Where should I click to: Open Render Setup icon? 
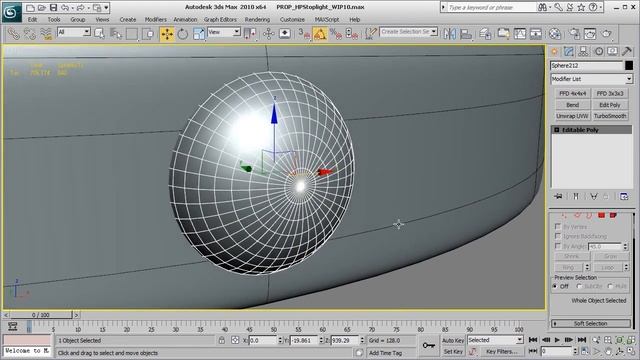coord(574,34)
